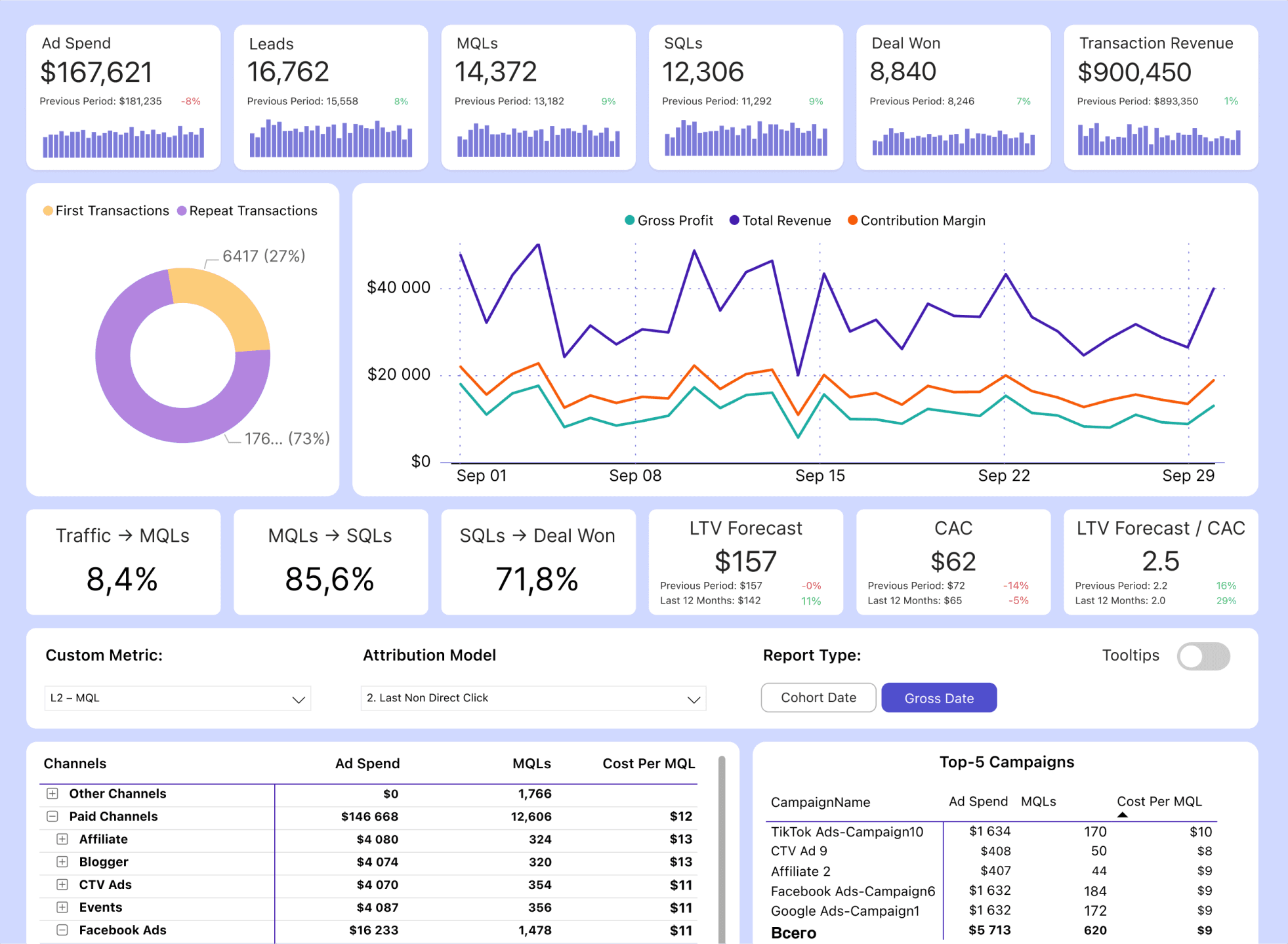
Task: Click the MQLs sparkline chart
Action: pyautogui.click(x=538, y=140)
